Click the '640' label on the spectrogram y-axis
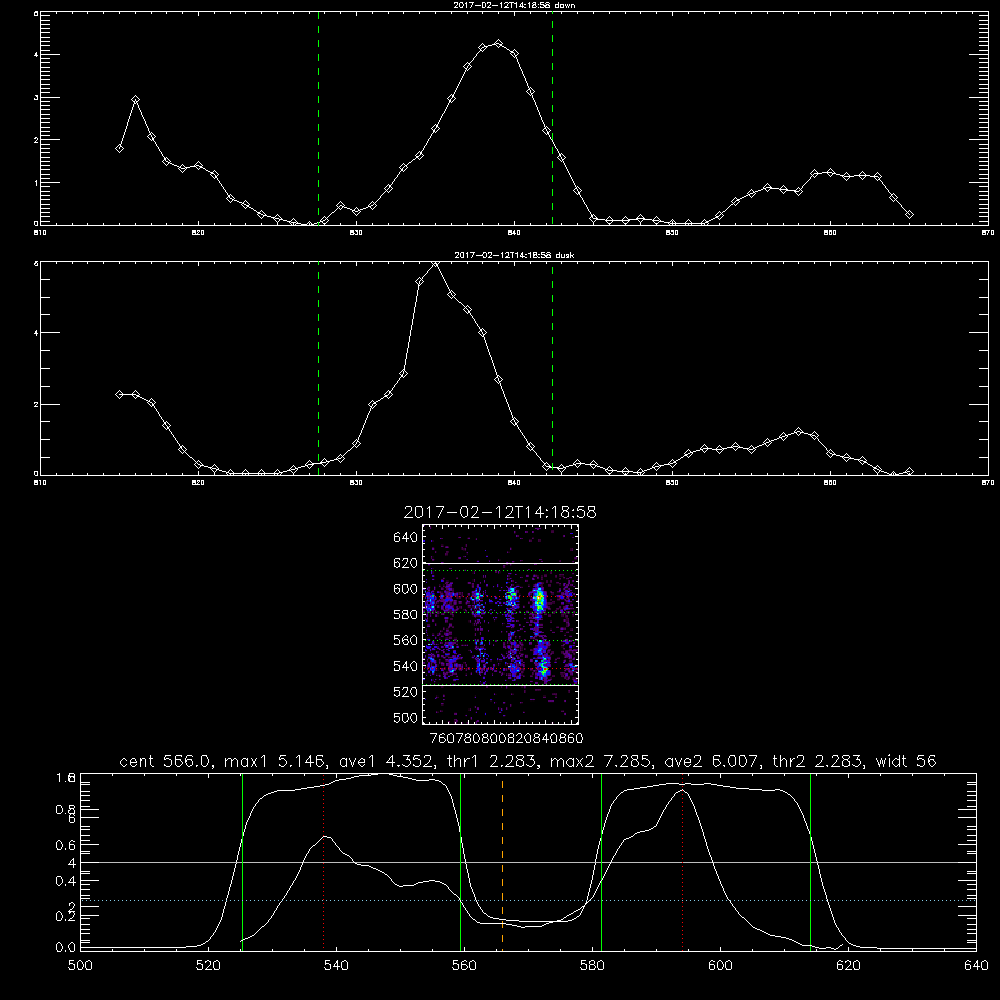The image size is (1000, 1000). [x=406, y=538]
